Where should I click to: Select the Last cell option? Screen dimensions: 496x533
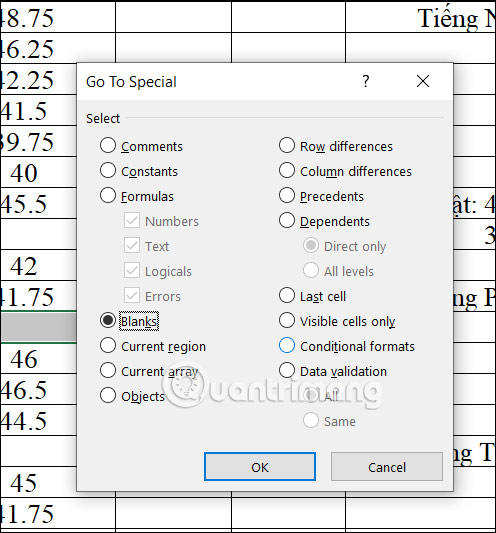pyautogui.click(x=287, y=296)
